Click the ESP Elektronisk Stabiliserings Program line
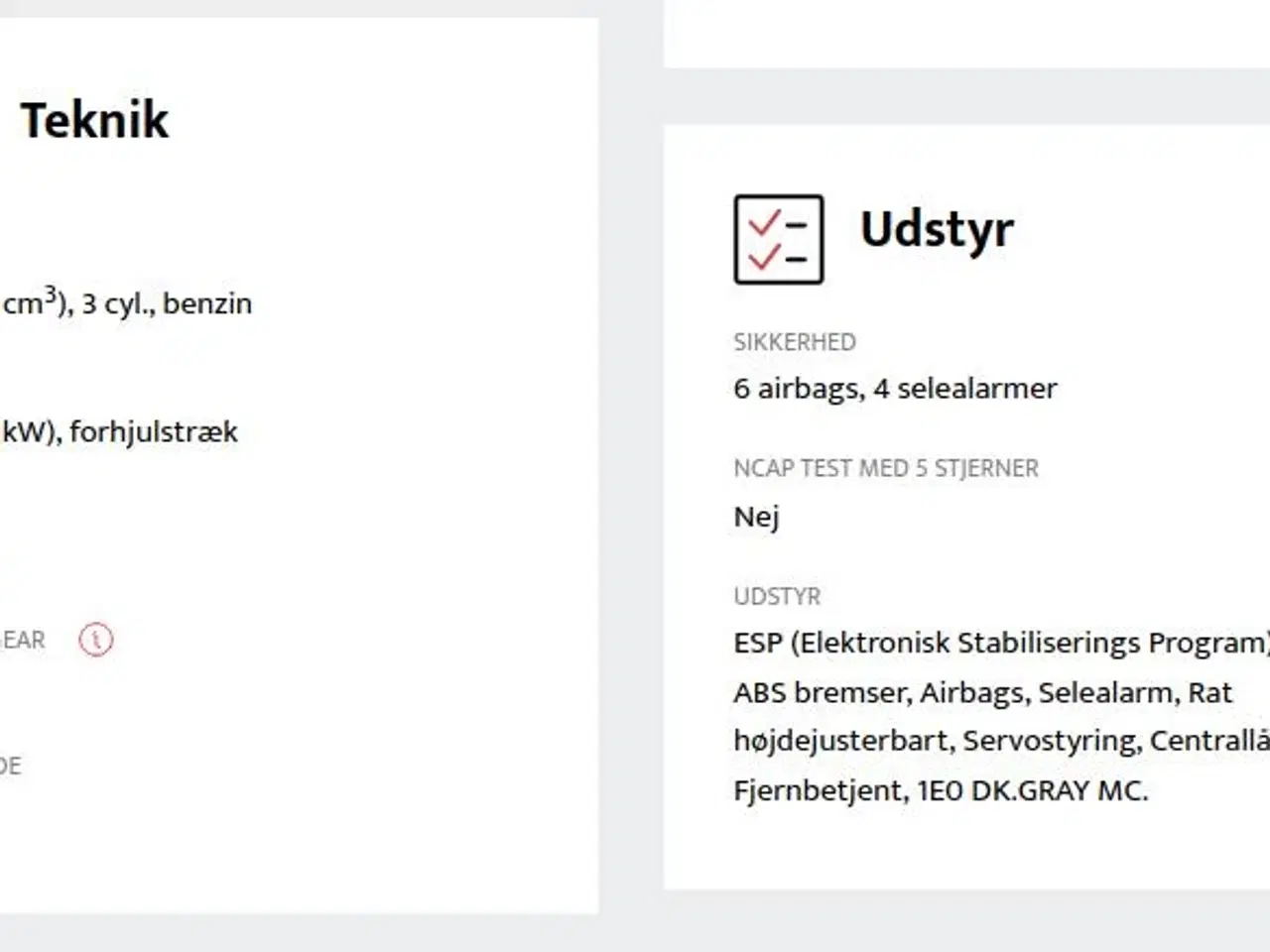Screen dimensions: 1270x952 click(1001, 644)
